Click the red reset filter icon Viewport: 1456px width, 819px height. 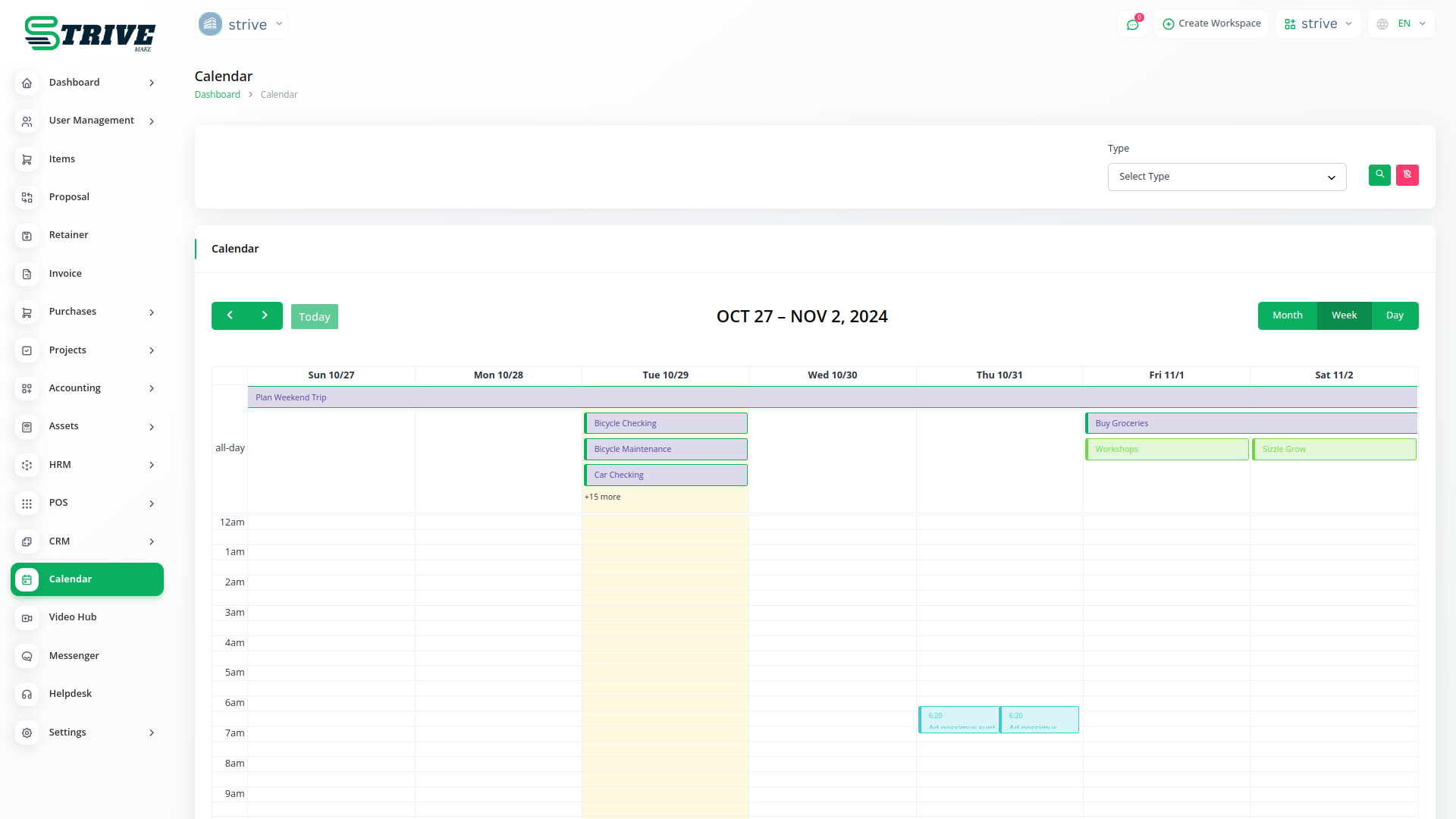pyautogui.click(x=1407, y=175)
